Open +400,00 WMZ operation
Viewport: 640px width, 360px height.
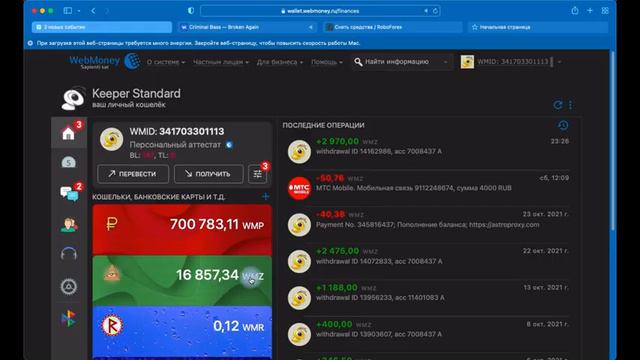(428, 334)
